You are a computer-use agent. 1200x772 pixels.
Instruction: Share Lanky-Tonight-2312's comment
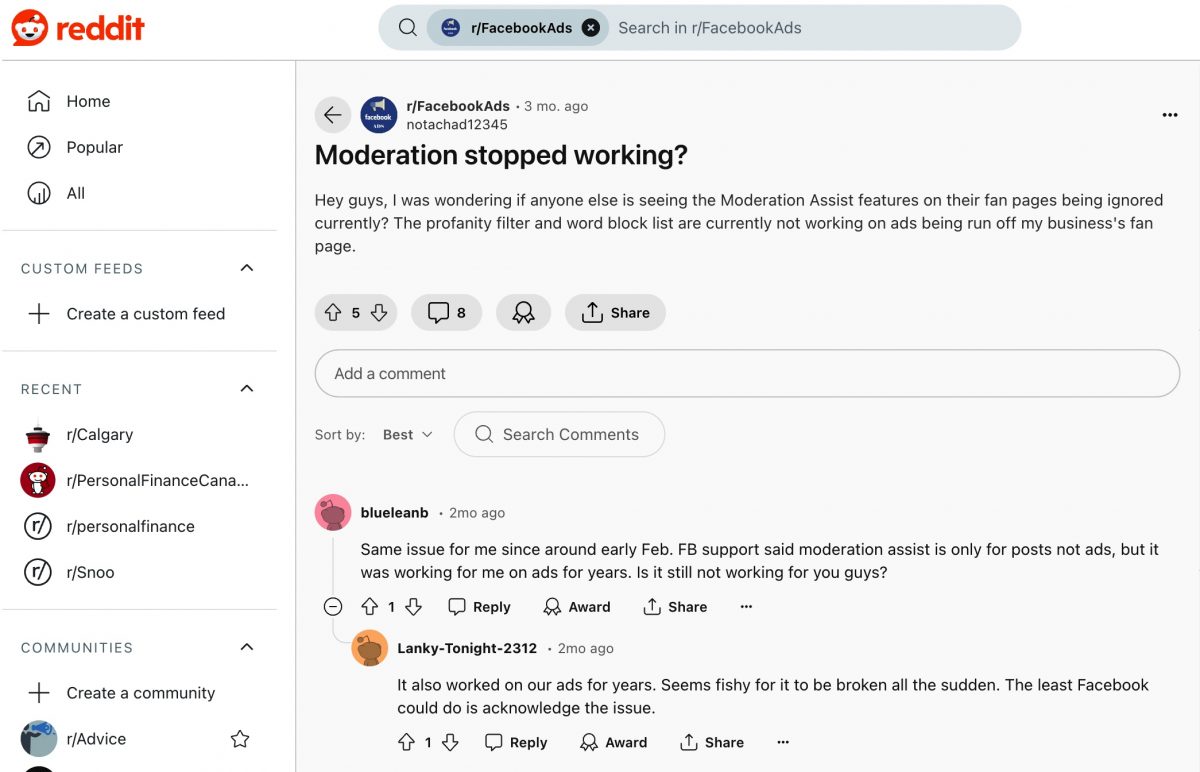[x=712, y=743]
